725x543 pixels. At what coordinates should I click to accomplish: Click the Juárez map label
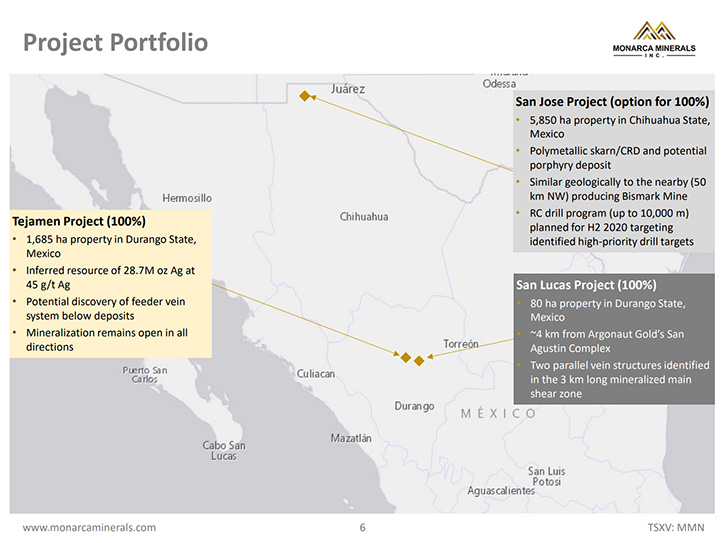click(x=348, y=89)
